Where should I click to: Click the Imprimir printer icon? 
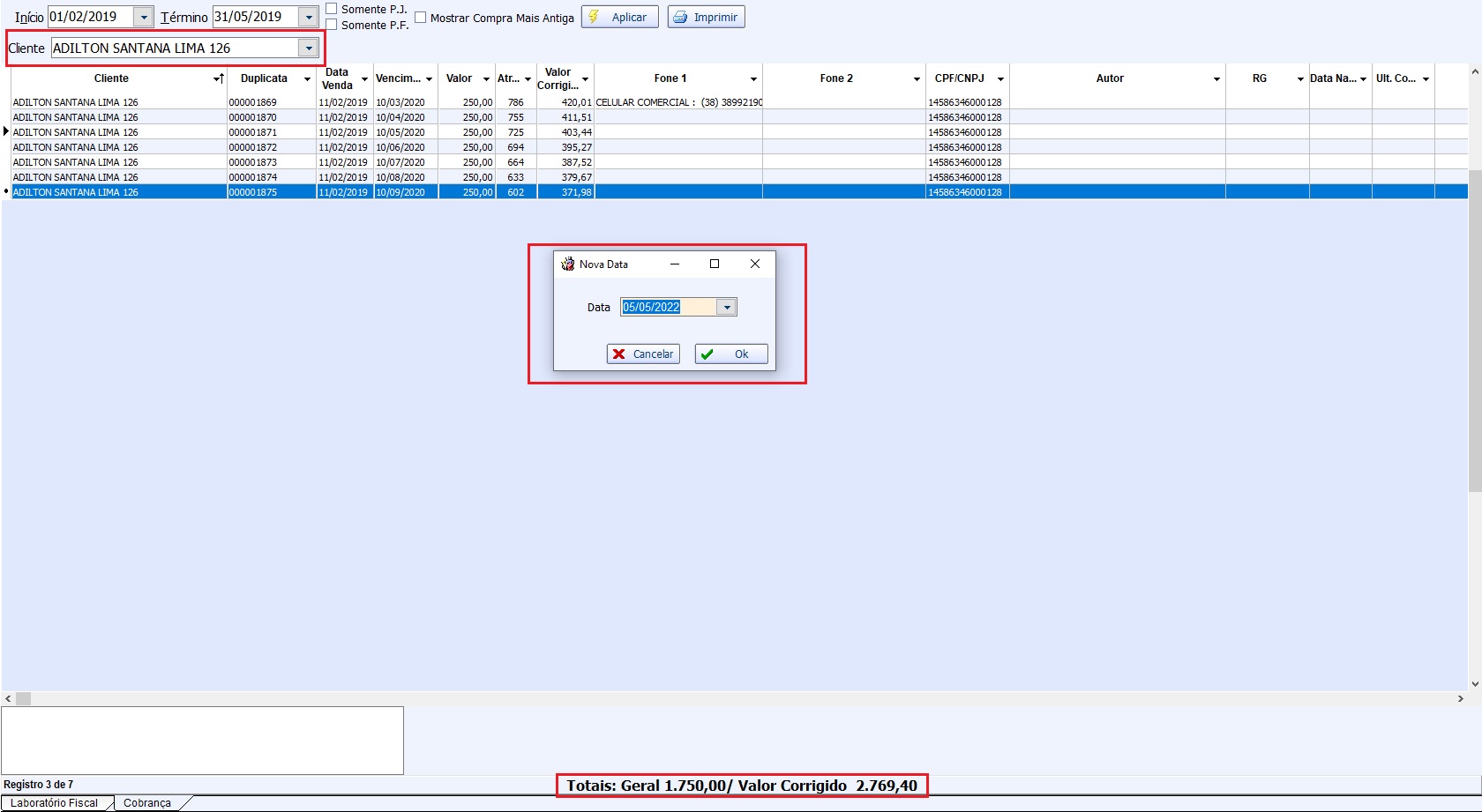(680, 17)
